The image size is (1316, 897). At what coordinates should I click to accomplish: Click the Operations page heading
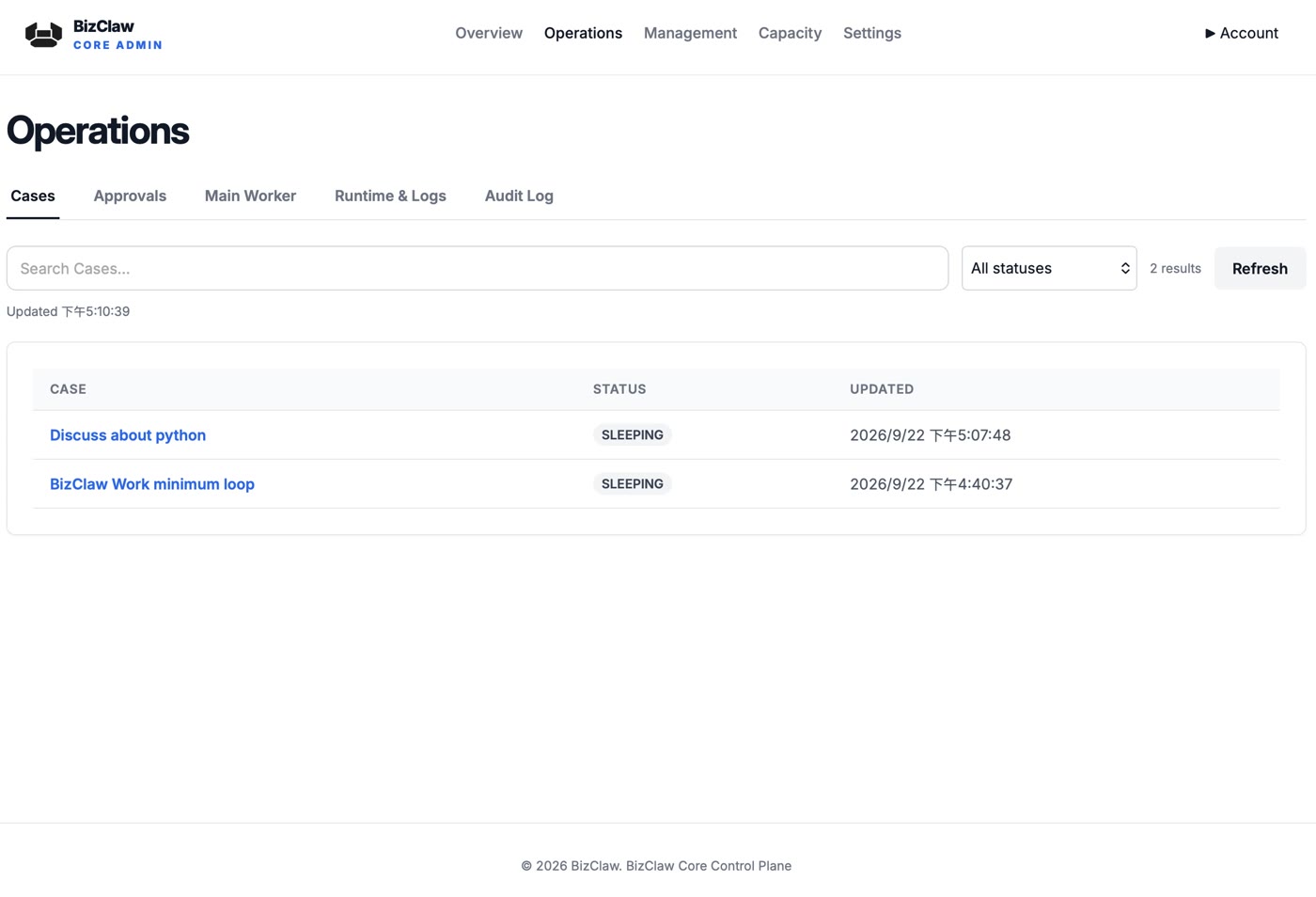click(98, 131)
